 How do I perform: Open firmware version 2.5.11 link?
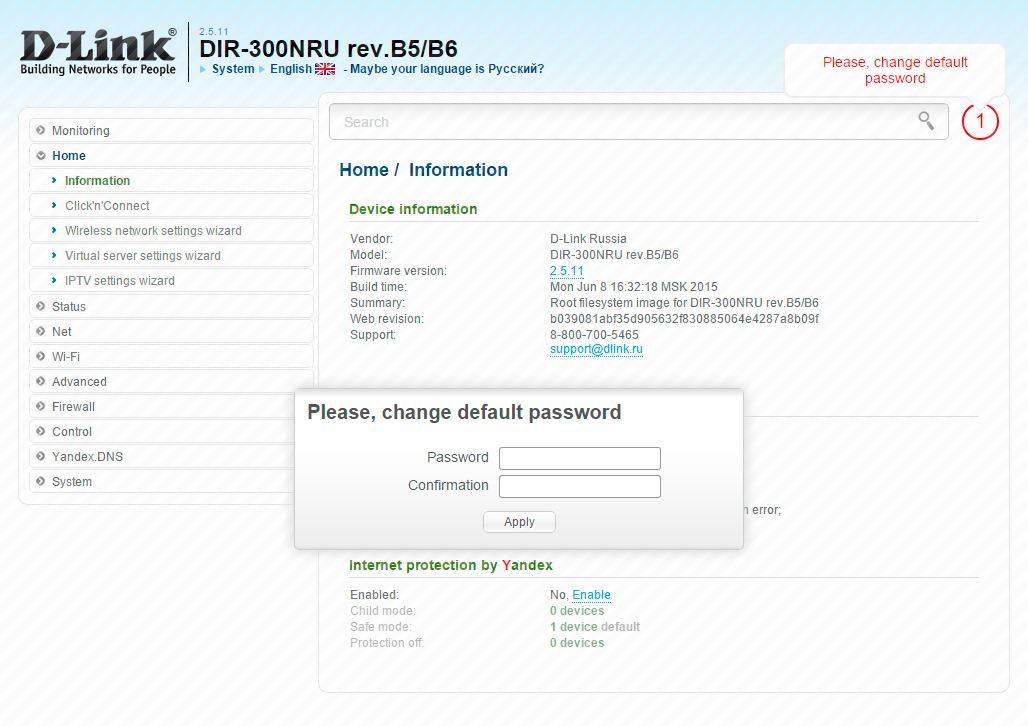pos(566,271)
